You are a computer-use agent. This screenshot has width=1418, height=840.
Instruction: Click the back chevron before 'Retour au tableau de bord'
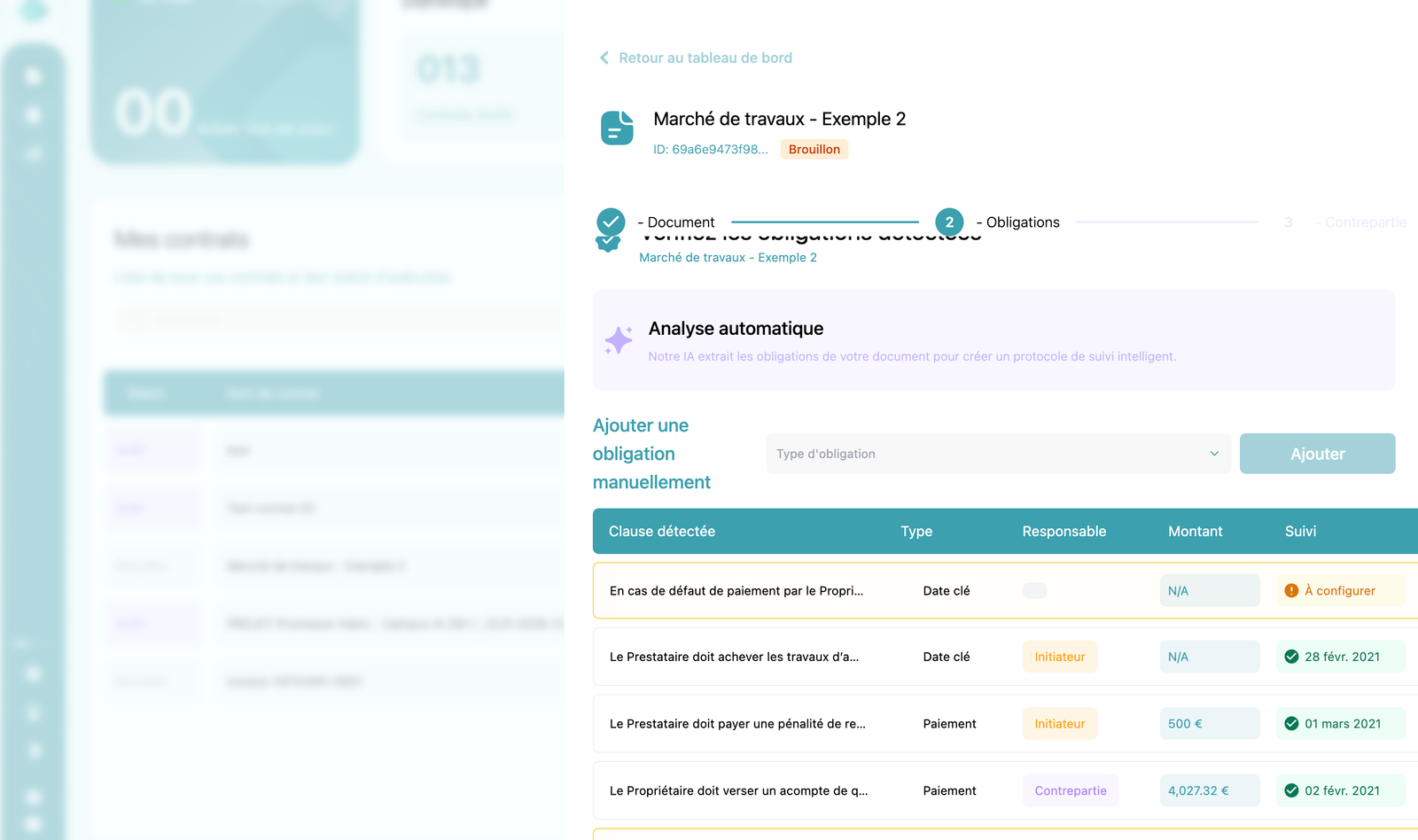604,57
